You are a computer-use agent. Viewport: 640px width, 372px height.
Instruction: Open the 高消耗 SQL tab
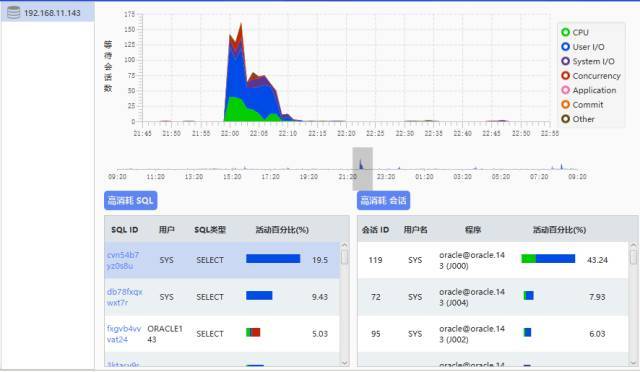pyautogui.click(x=131, y=200)
